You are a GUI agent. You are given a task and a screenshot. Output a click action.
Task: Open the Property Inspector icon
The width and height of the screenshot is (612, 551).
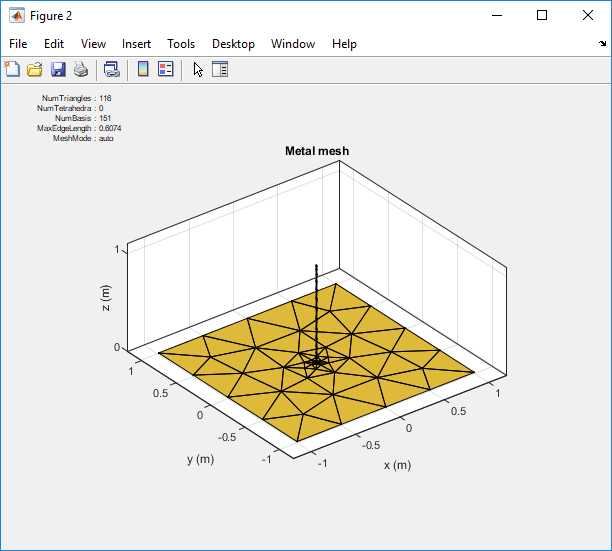[220, 69]
